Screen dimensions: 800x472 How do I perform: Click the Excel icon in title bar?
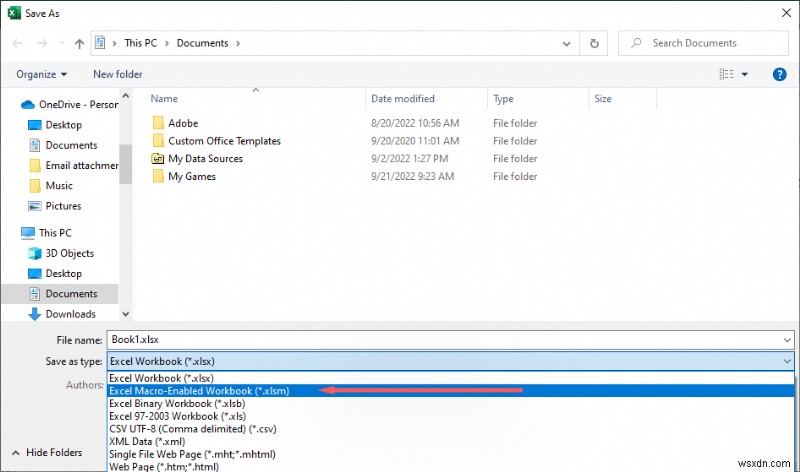click(x=14, y=13)
